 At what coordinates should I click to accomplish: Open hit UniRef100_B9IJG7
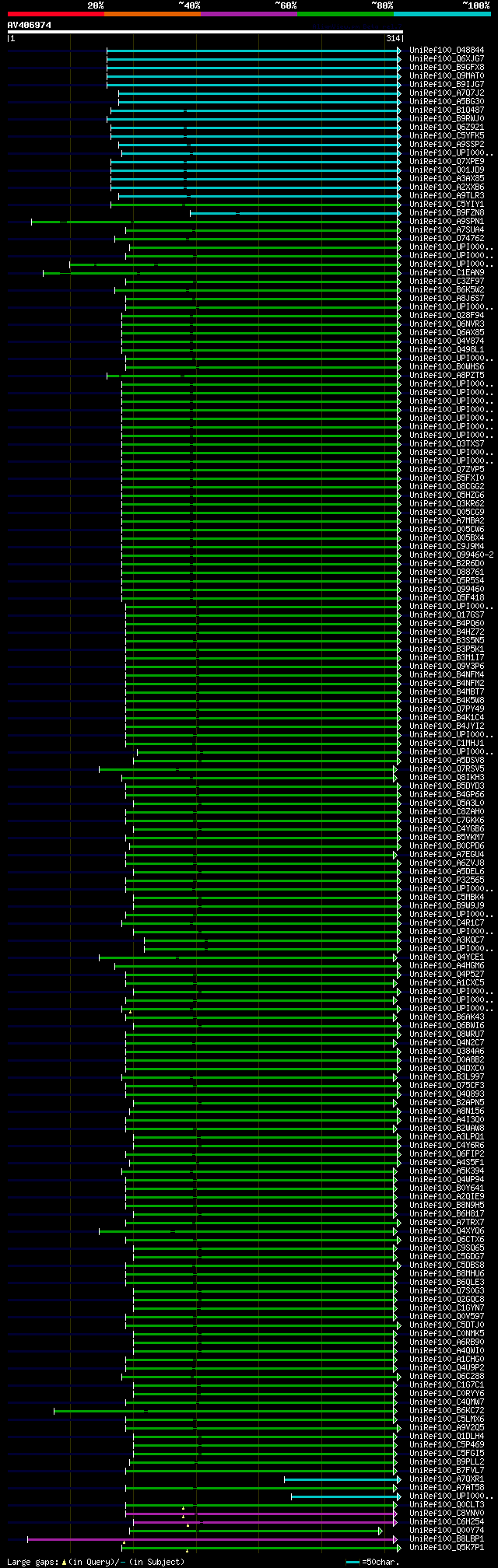coord(447,84)
